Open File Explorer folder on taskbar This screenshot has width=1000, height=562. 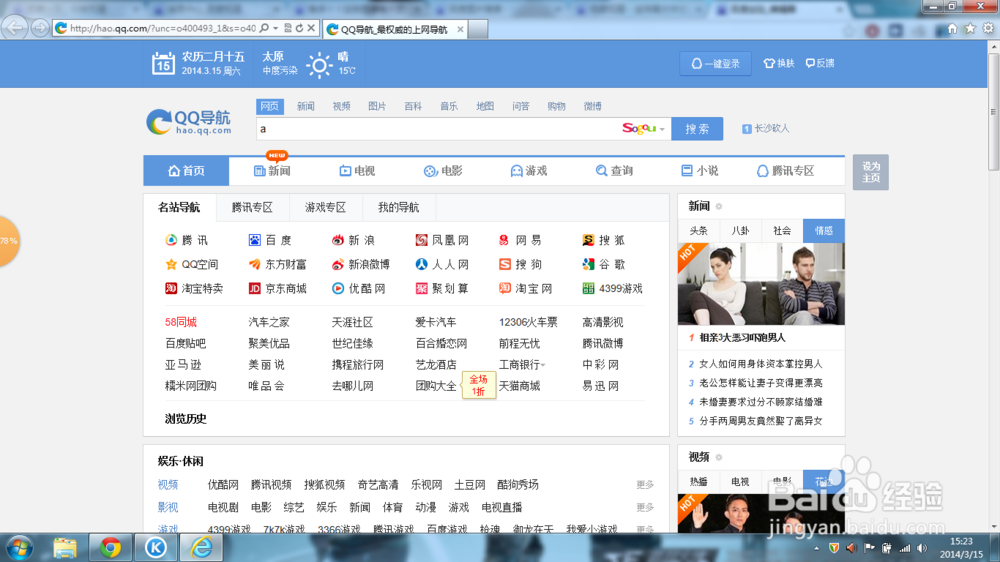click(x=64, y=548)
